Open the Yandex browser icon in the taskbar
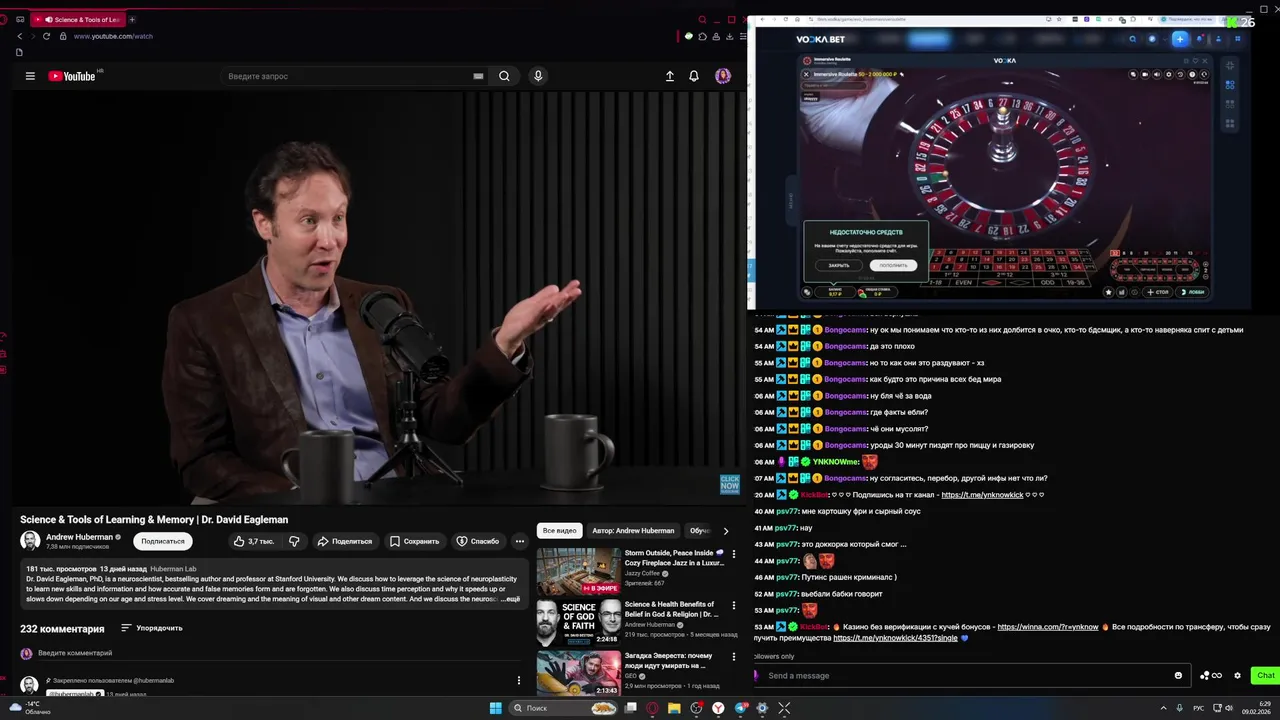The height and width of the screenshot is (720, 1280). [x=718, y=708]
